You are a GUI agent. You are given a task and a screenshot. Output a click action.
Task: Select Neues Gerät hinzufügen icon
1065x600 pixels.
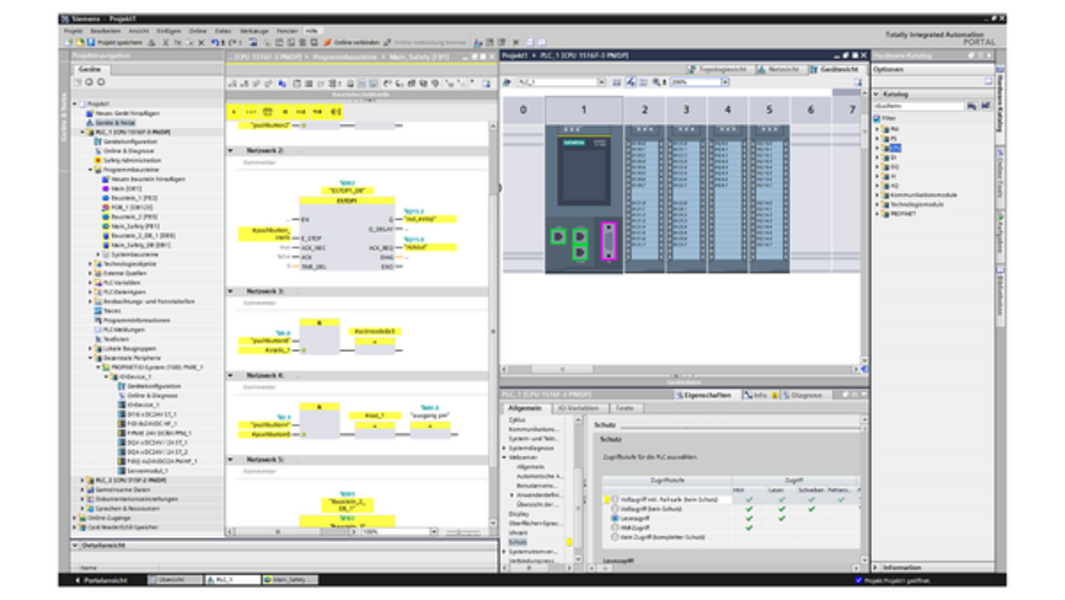90,113
